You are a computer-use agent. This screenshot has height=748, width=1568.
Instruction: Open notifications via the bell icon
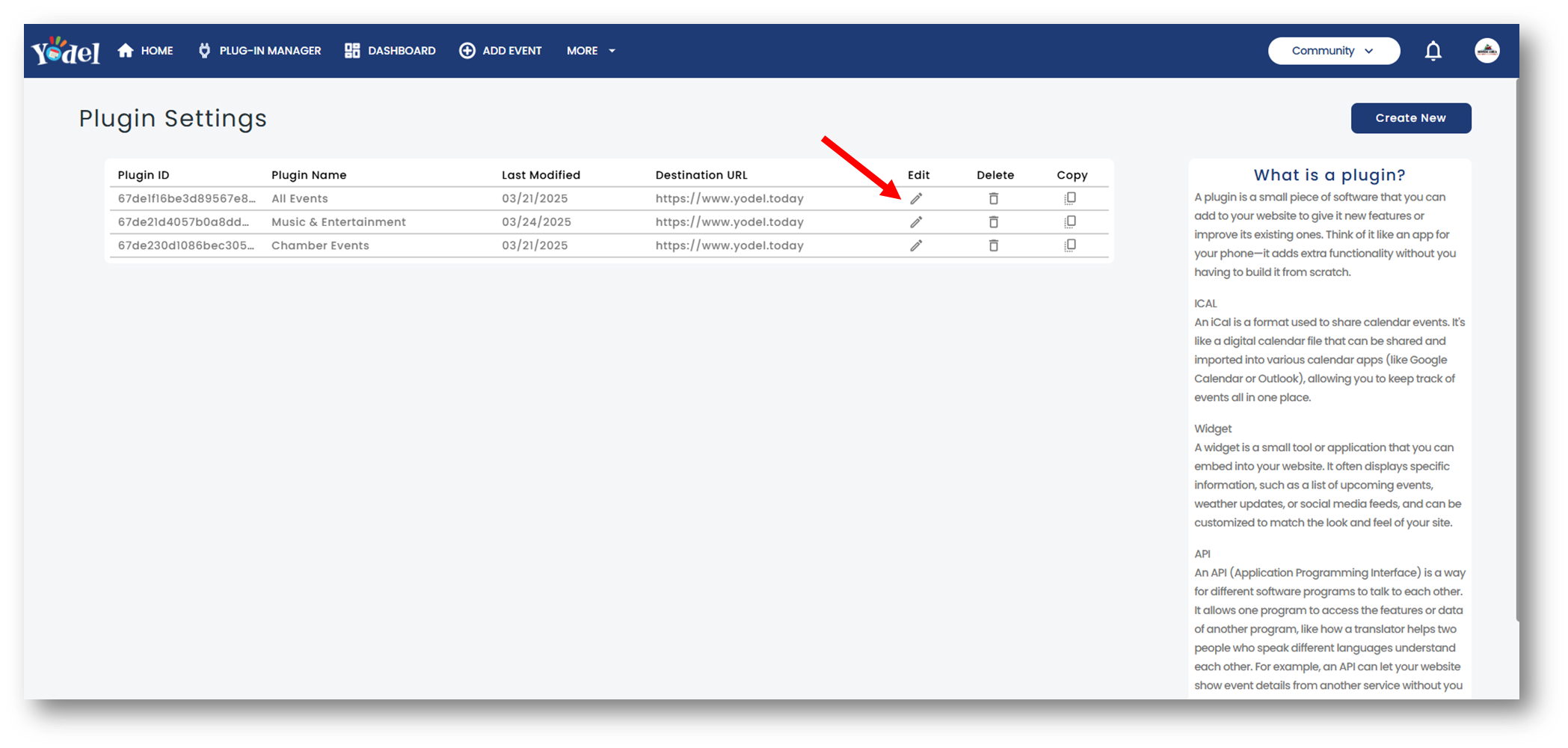pyautogui.click(x=1433, y=50)
